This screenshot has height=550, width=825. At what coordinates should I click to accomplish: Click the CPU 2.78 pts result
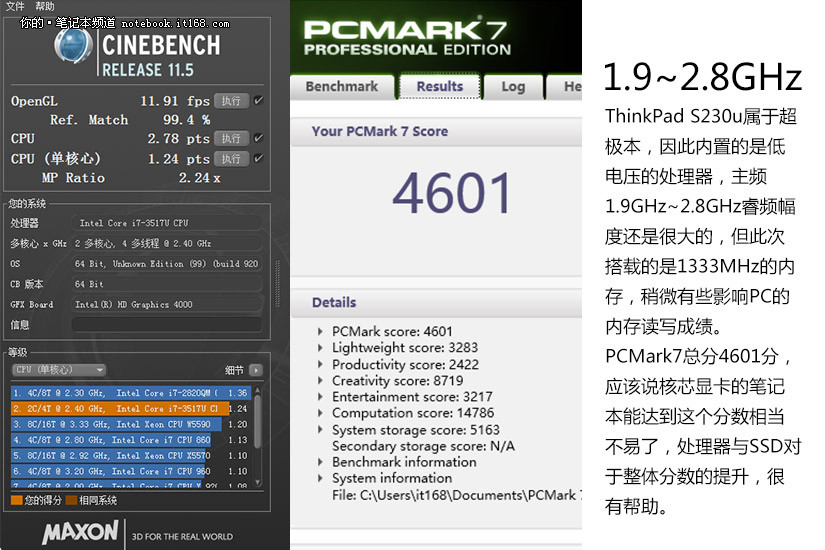coord(178,139)
